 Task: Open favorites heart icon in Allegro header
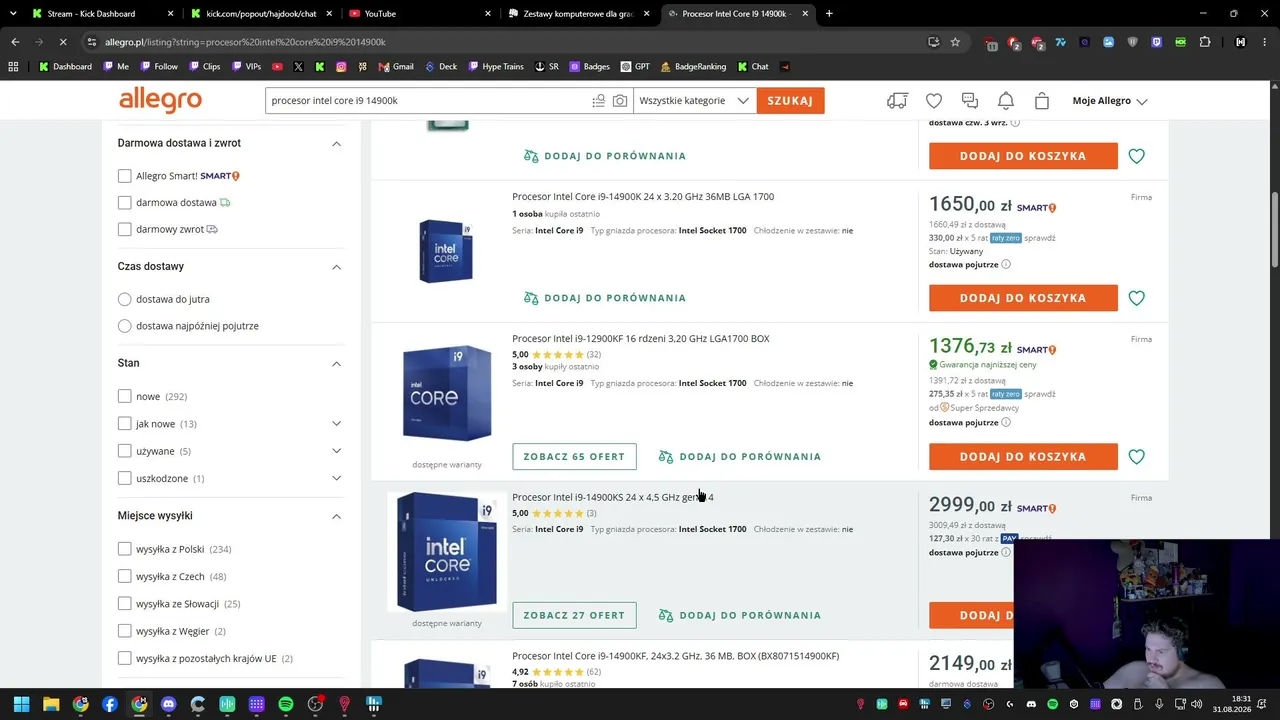[x=934, y=101]
